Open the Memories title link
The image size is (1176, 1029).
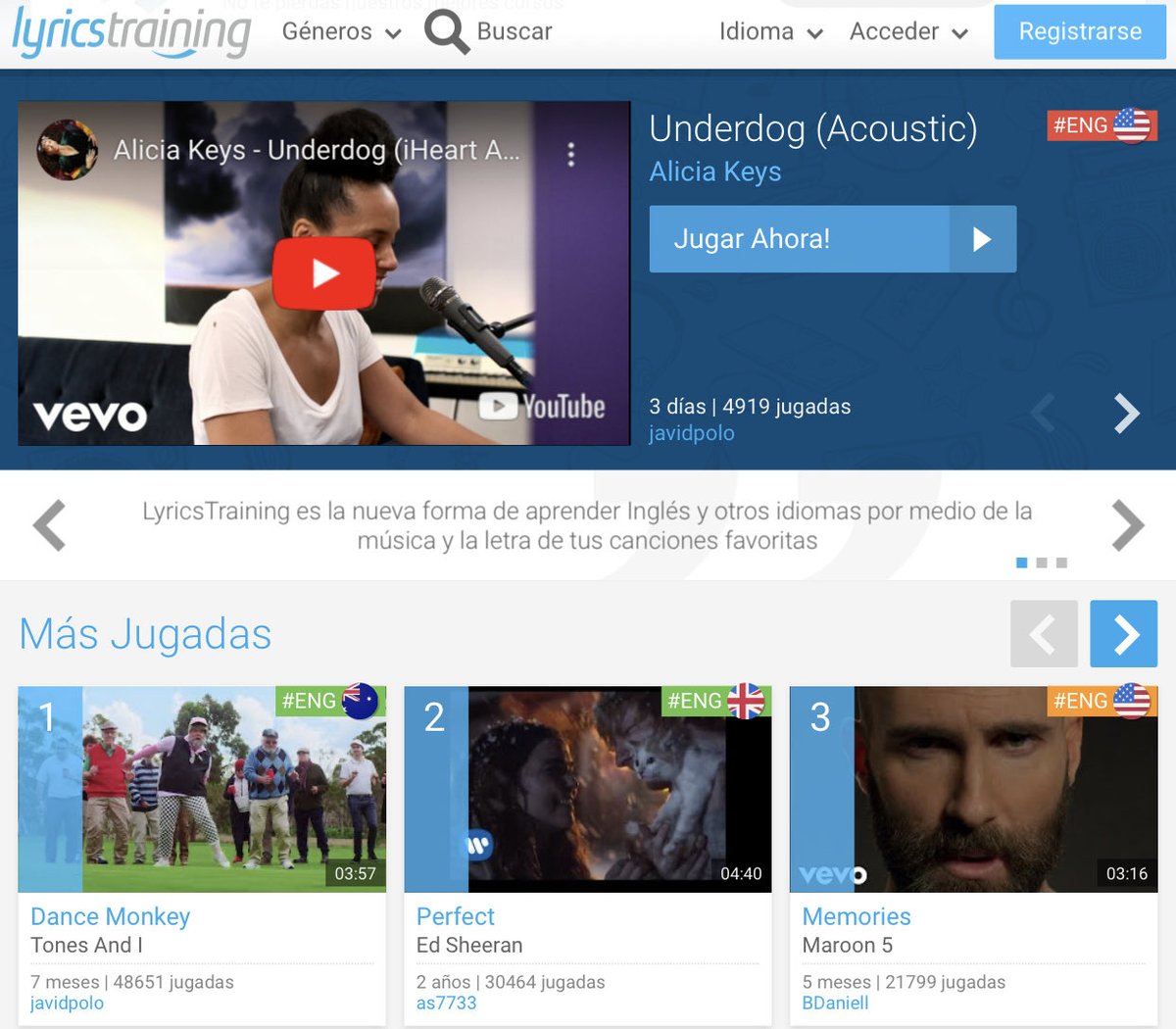[857, 916]
